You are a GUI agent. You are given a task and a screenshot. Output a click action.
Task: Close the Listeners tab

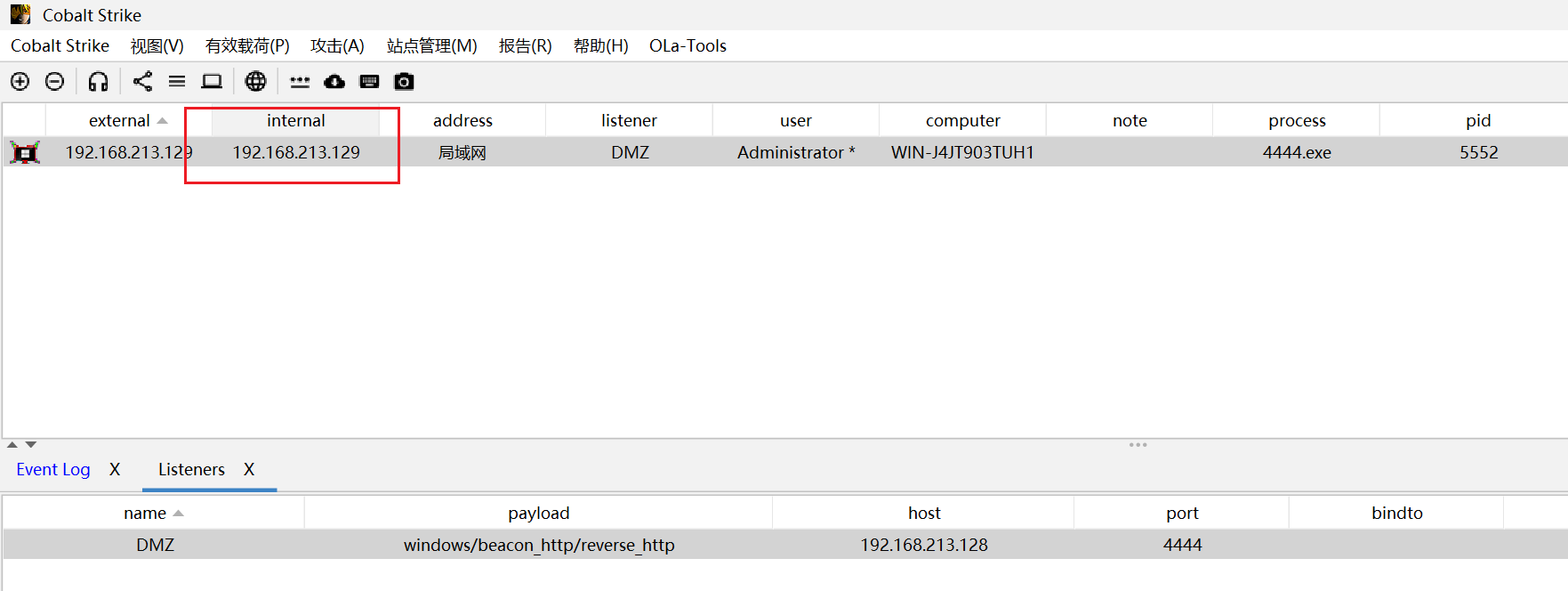[x=249, y=470]
